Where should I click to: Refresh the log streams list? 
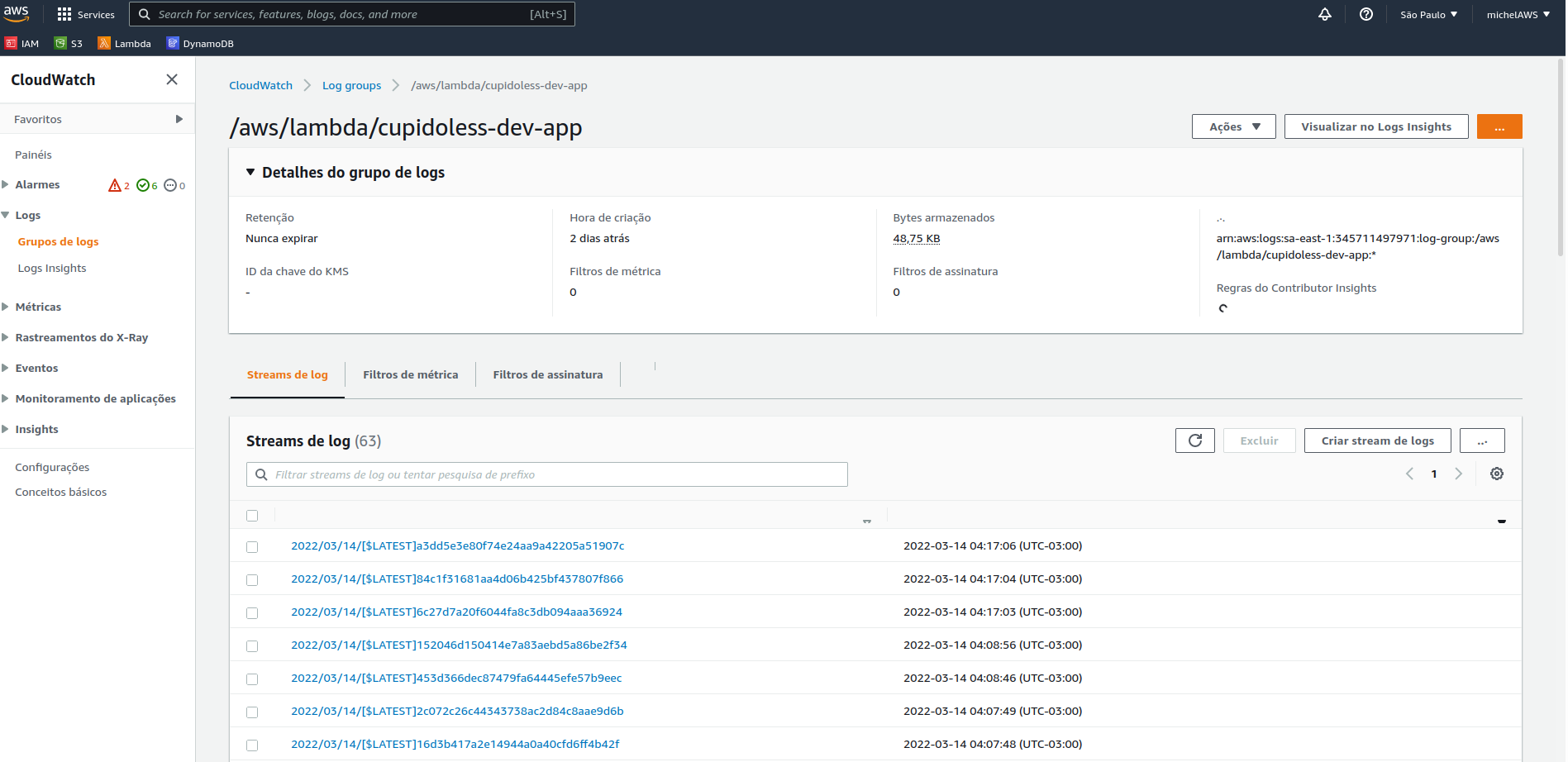[1194, 440]
